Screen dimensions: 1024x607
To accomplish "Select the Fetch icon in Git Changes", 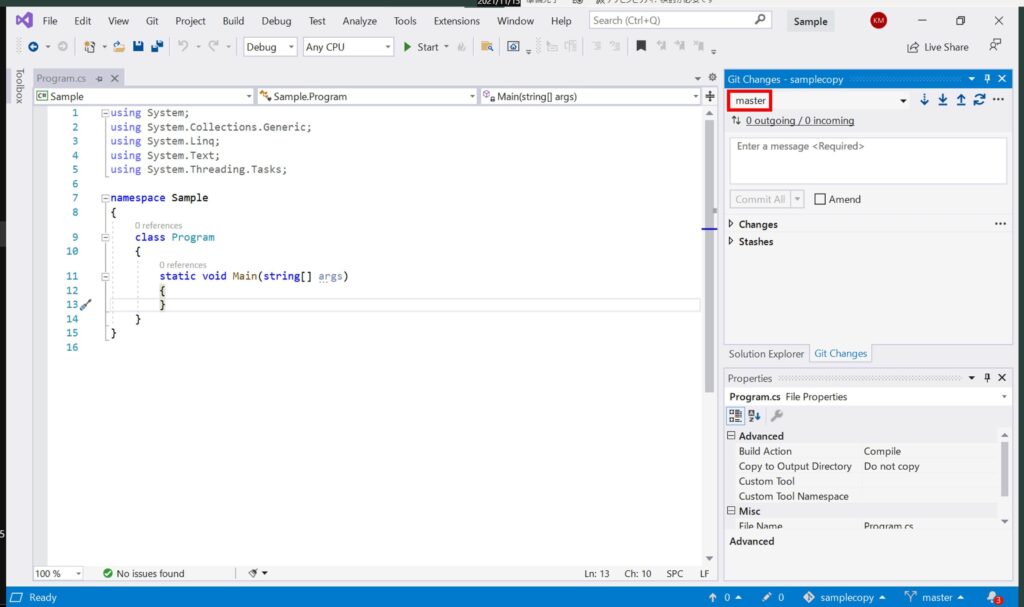I will click(x=924, y=99).
